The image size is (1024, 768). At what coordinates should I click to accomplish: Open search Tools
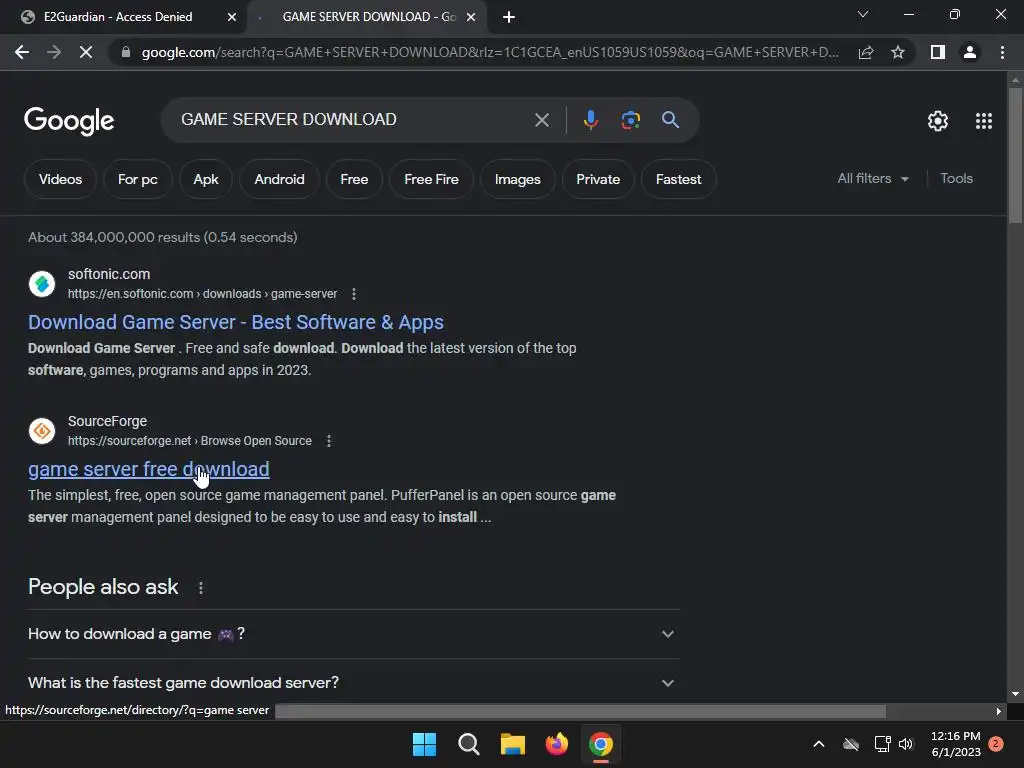pos(956,178)
